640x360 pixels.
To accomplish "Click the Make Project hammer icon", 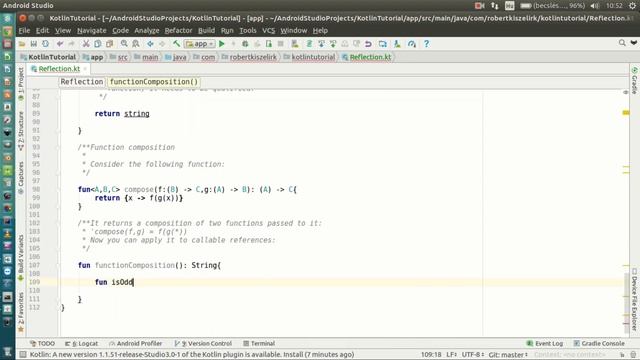I will click(x=176, y=44).
